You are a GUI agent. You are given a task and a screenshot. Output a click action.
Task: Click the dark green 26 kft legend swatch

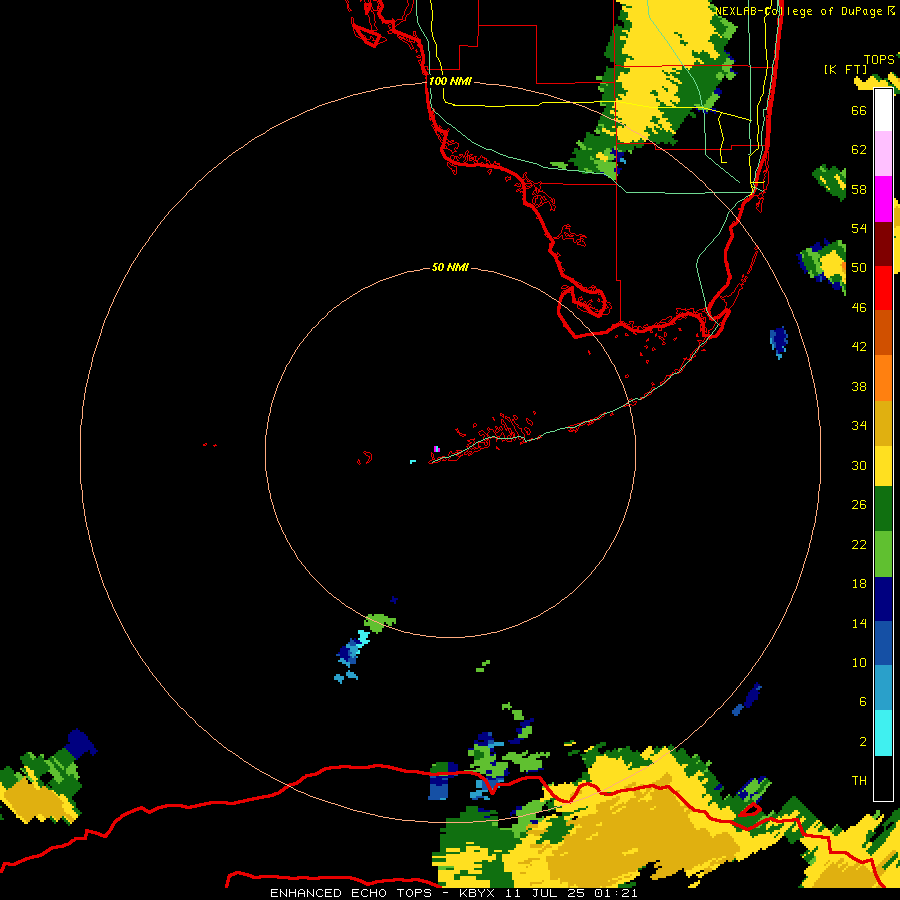[883, 509]
